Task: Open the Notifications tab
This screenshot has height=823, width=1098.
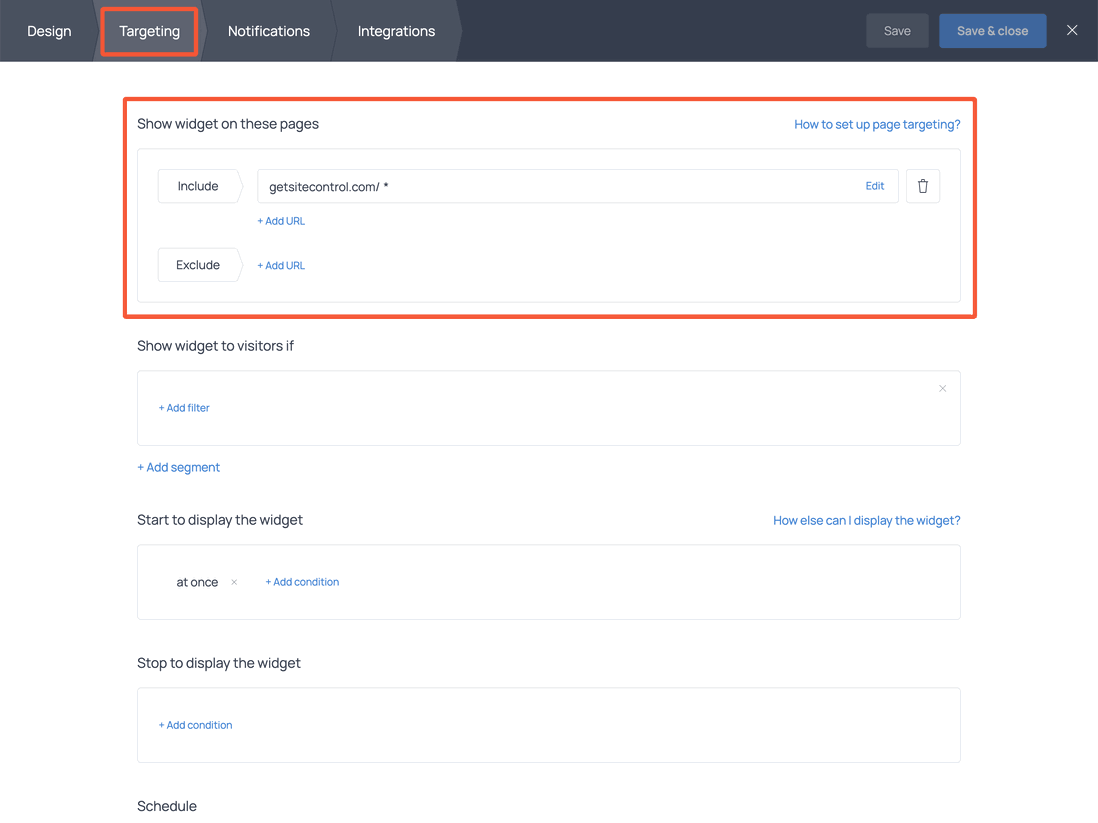Action: tap(268, 31)
